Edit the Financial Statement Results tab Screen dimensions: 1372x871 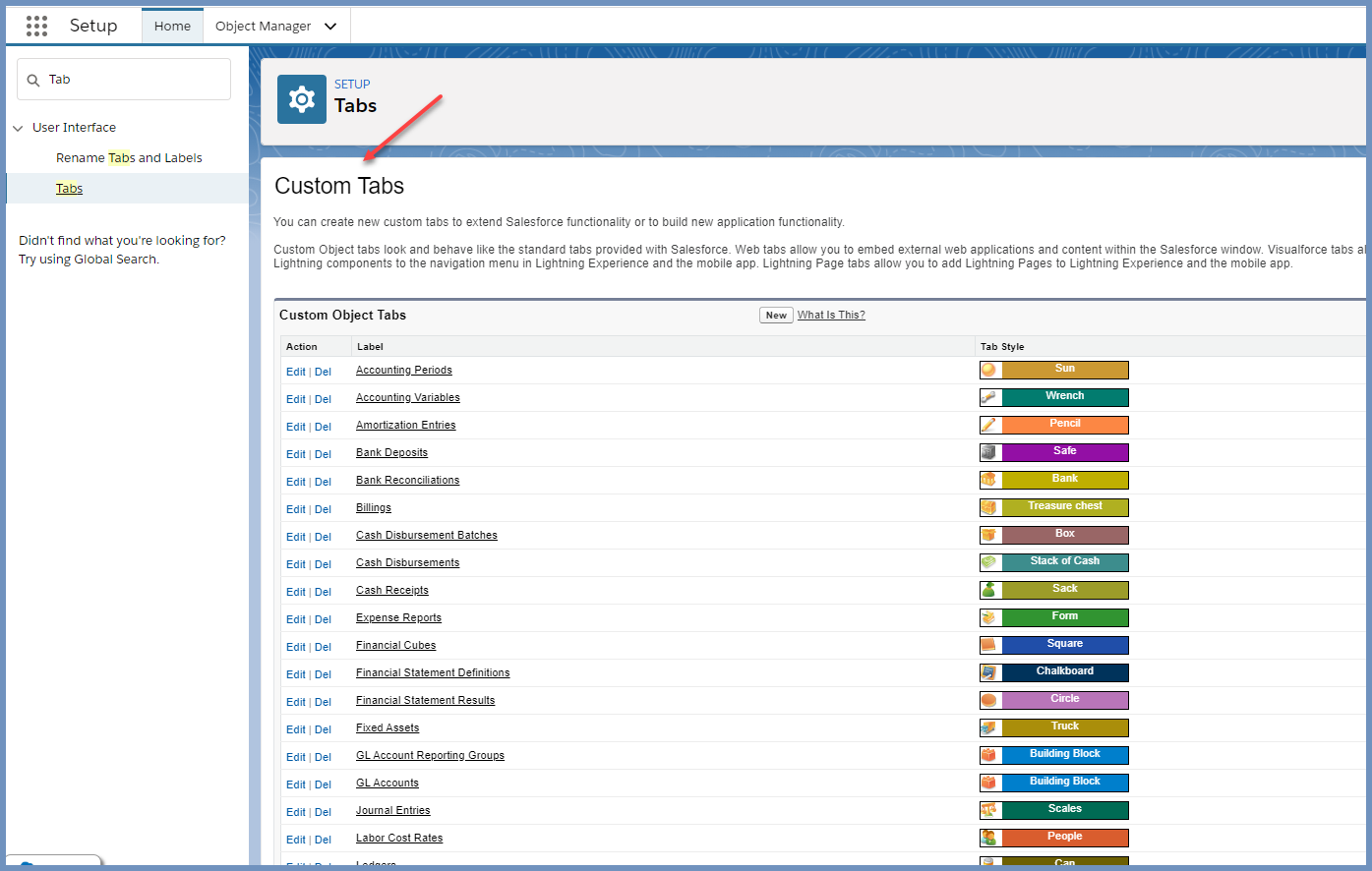coord(296,702)
